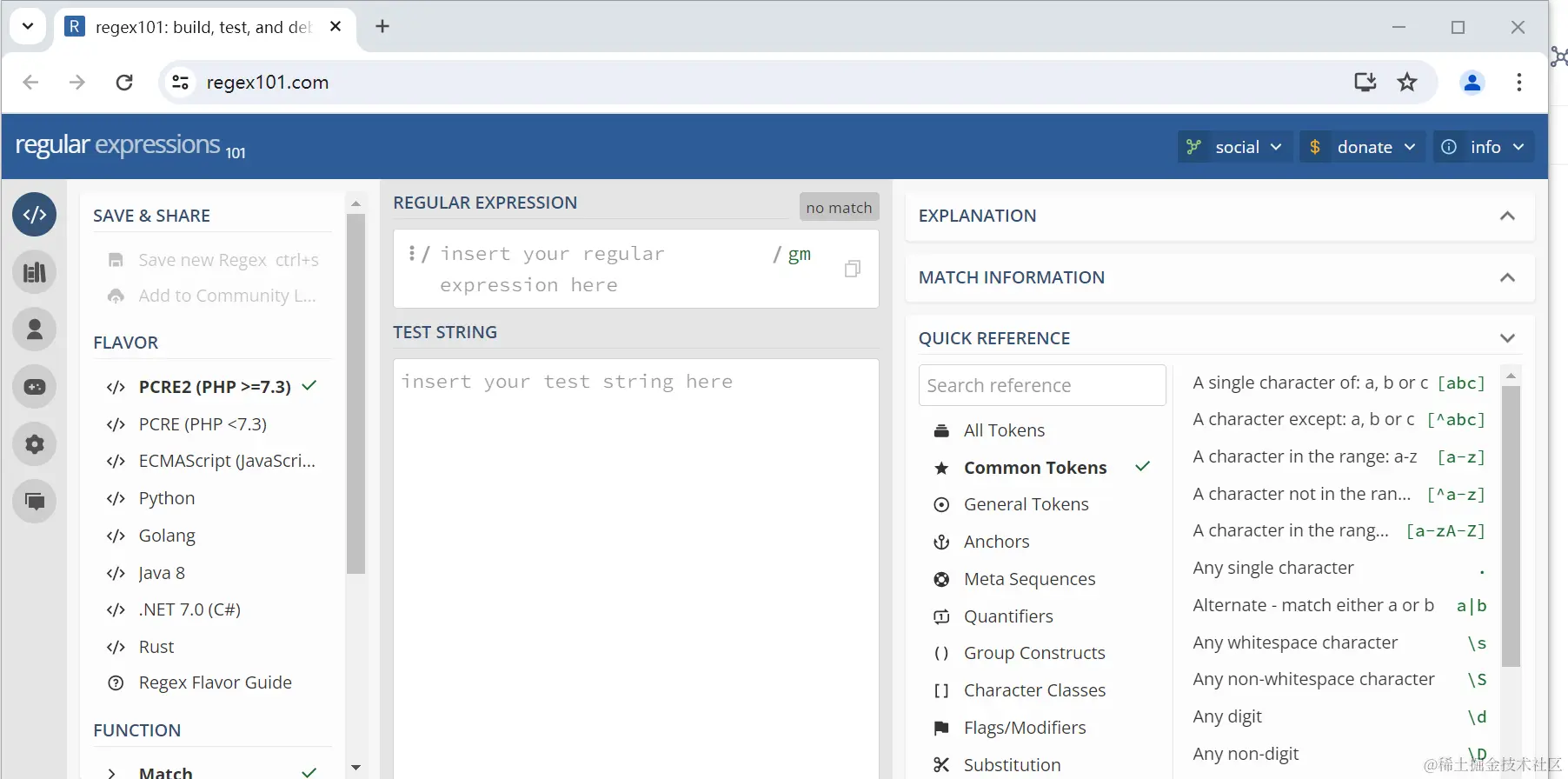Open the donate dropdown menu
This screenshot has width=1568, height=779.
(x=1363, y=147)
